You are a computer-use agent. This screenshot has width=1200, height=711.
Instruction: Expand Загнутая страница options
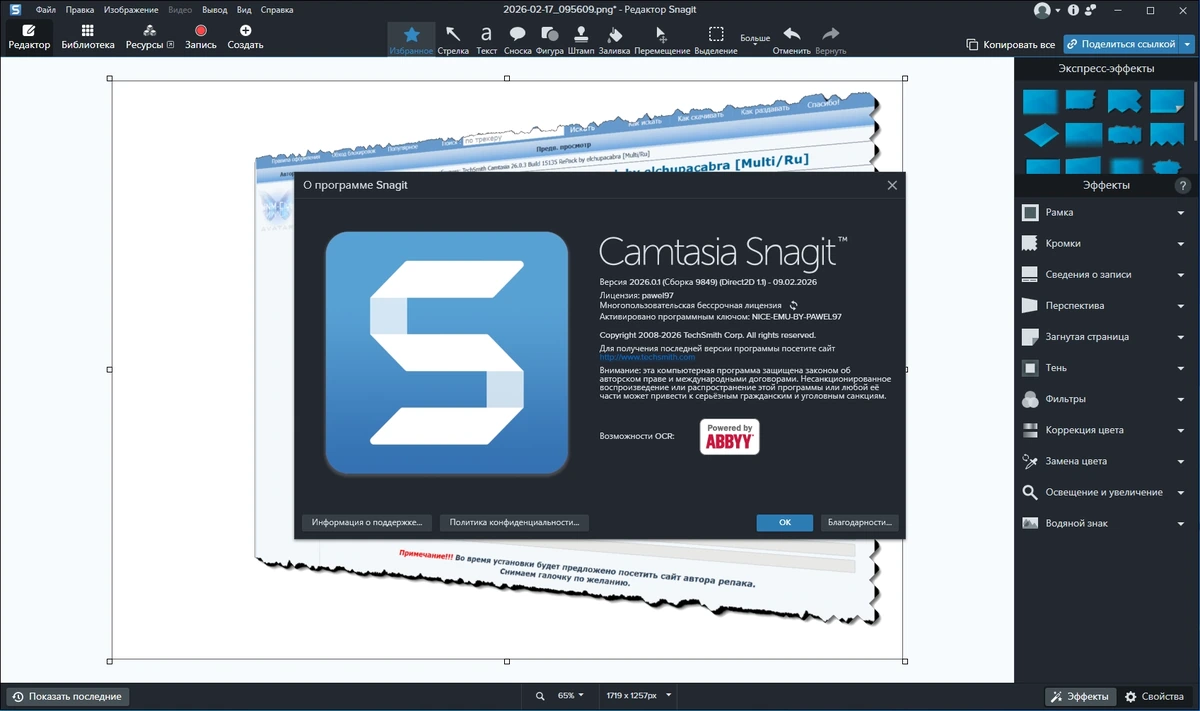click(x=1181, y=337)
